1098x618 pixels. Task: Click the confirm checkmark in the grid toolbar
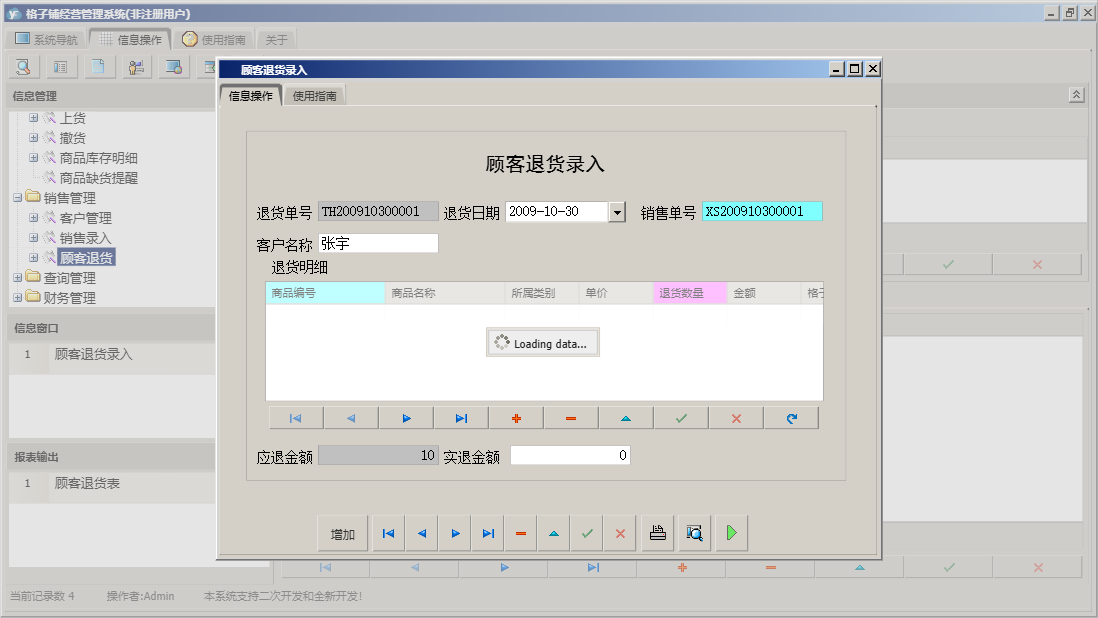pos(680,417)
